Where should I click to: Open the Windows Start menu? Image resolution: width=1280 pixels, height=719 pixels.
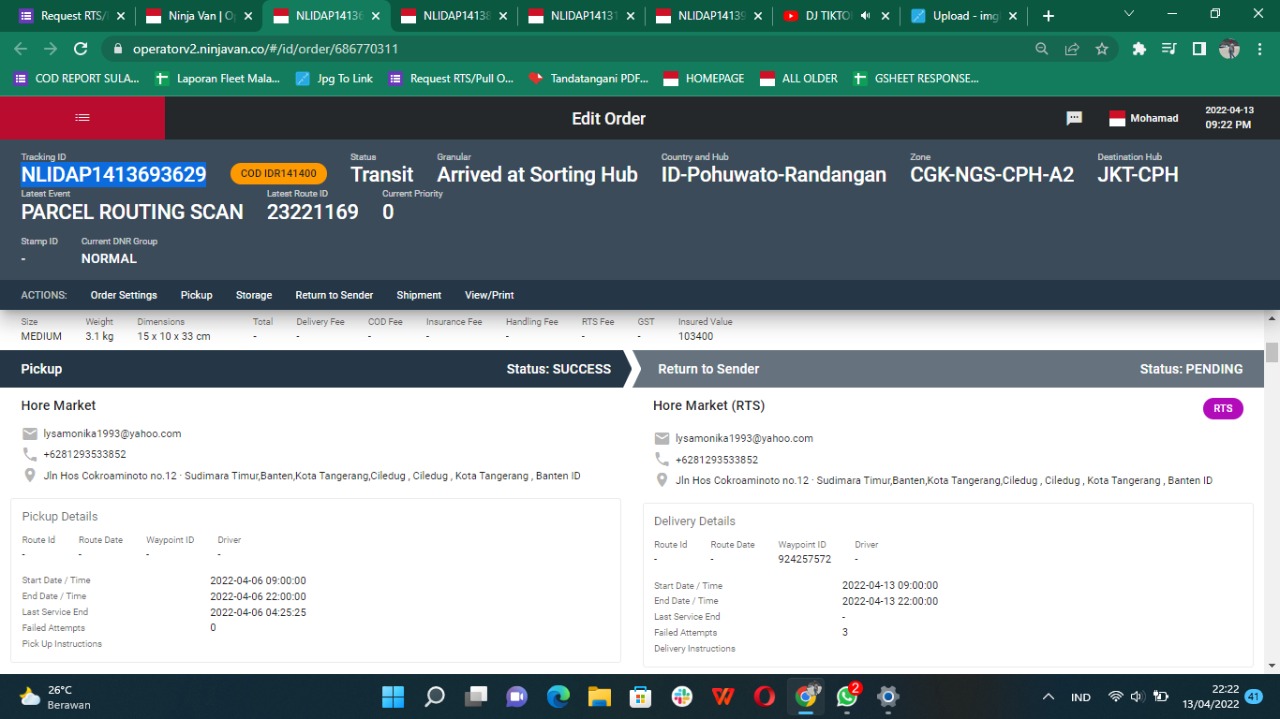pyautogui.click(x=393, y=696)
